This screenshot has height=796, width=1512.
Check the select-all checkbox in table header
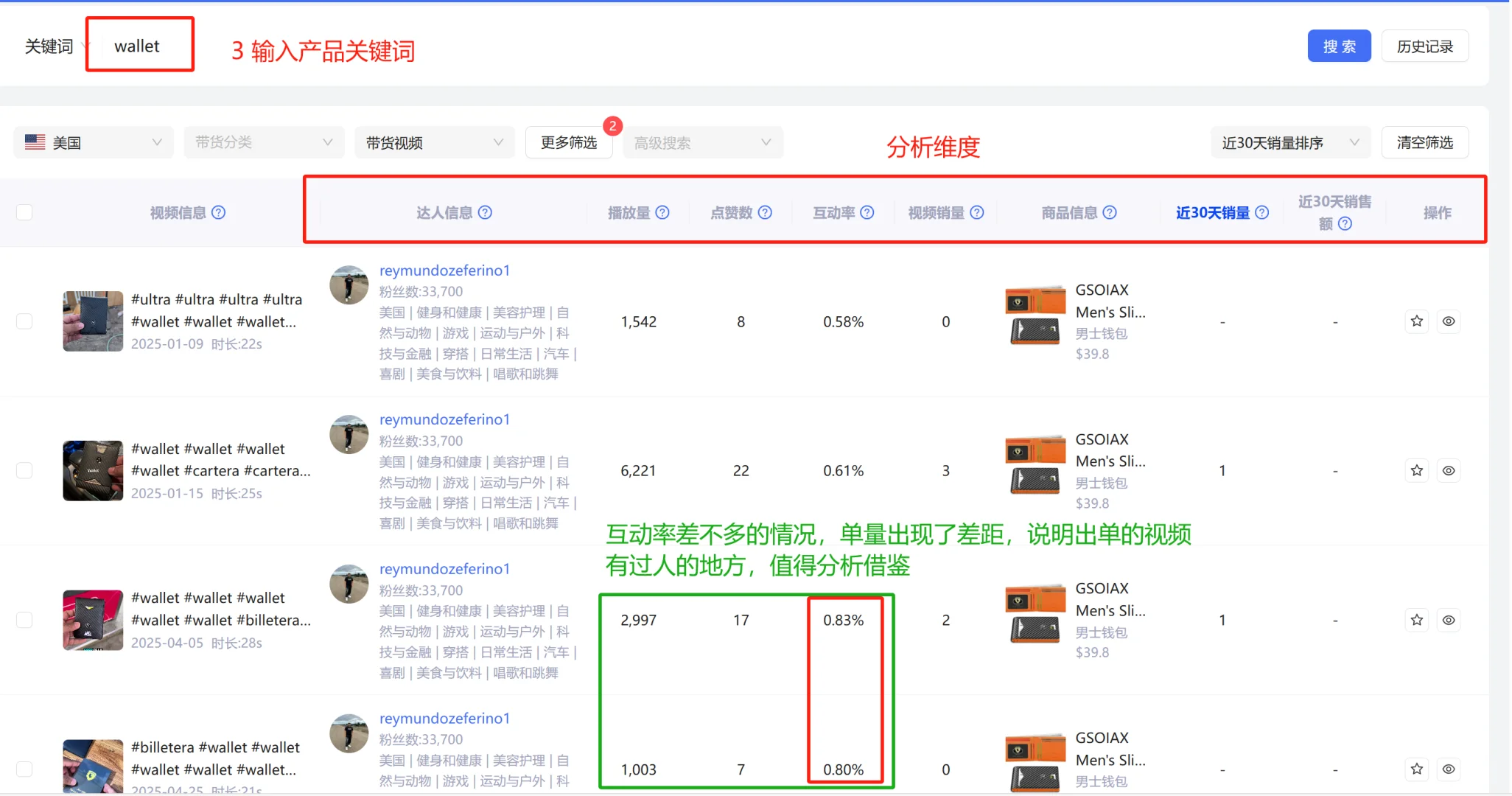click(x=24, y=212)
